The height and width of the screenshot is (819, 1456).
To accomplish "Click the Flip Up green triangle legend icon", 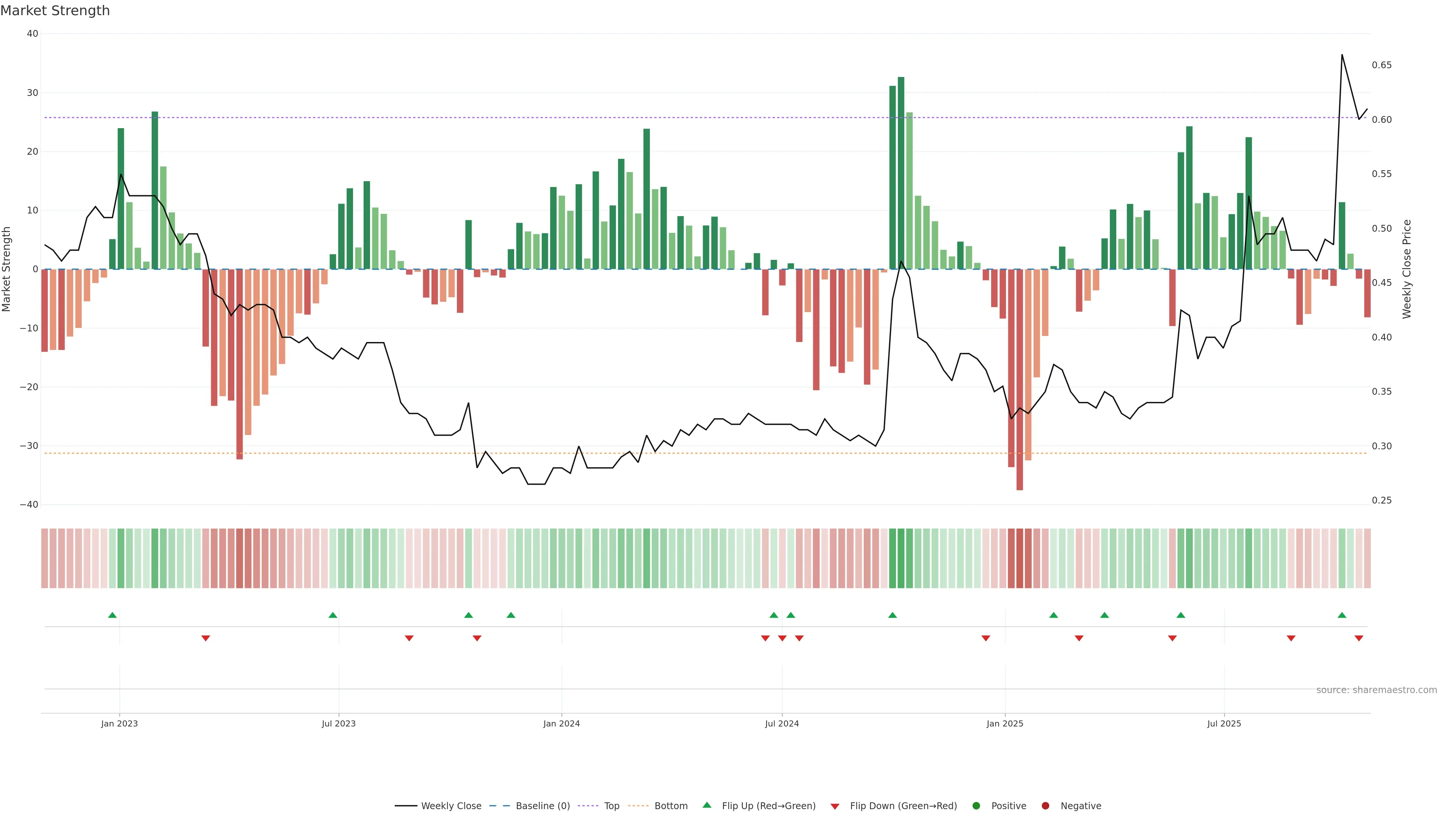I will point(706,805).
